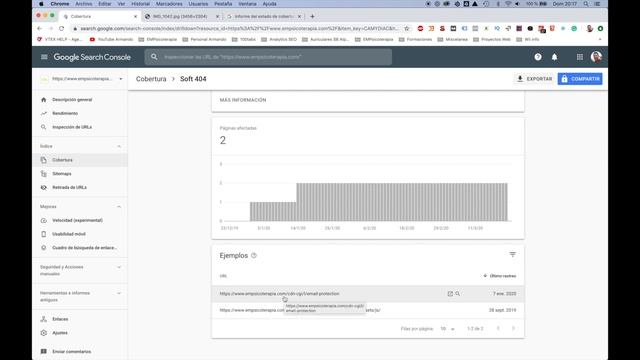
Task: Open the Ejemplos filter icon
Action: 513,255
